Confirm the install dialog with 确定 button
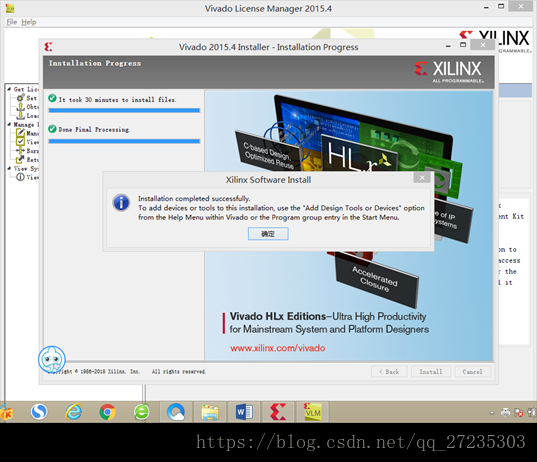This screenshot has width=537, height=462. [268, 234]
